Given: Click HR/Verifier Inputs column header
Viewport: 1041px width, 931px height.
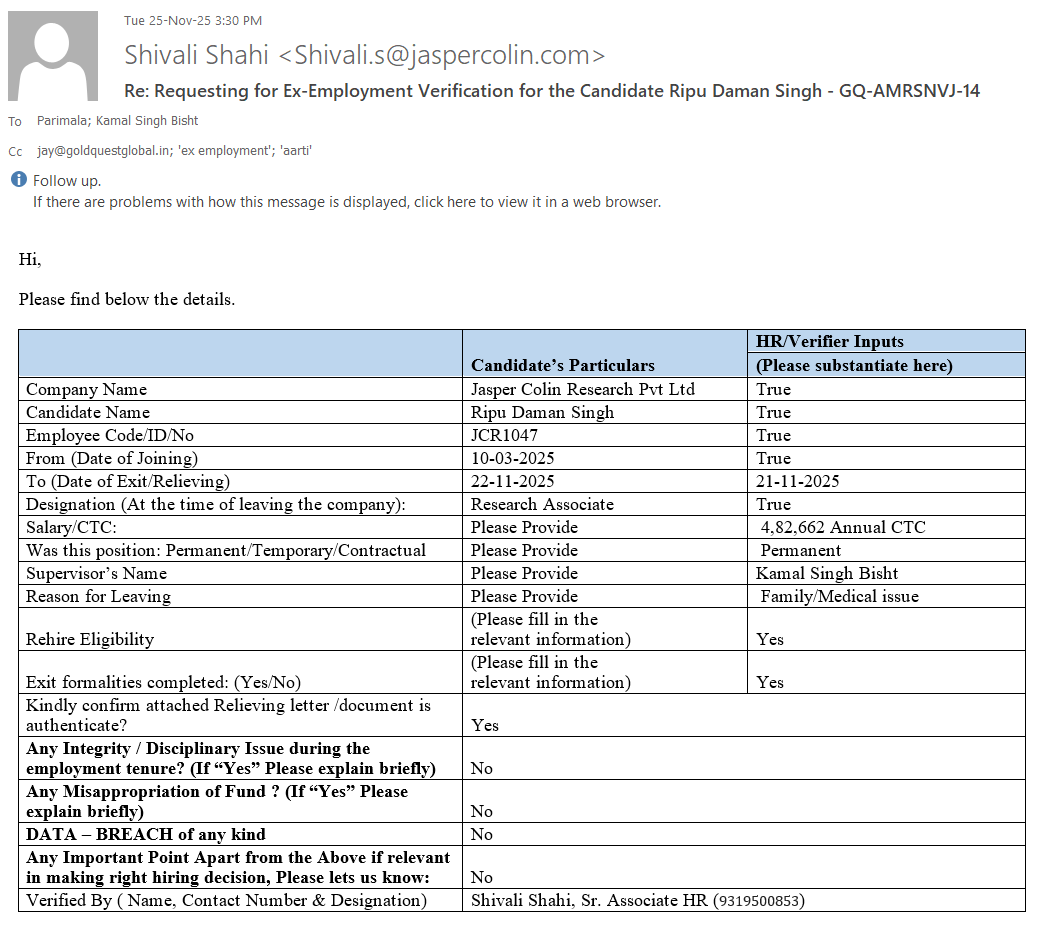Looking at the screenshot, I should (x=829, y=341).
